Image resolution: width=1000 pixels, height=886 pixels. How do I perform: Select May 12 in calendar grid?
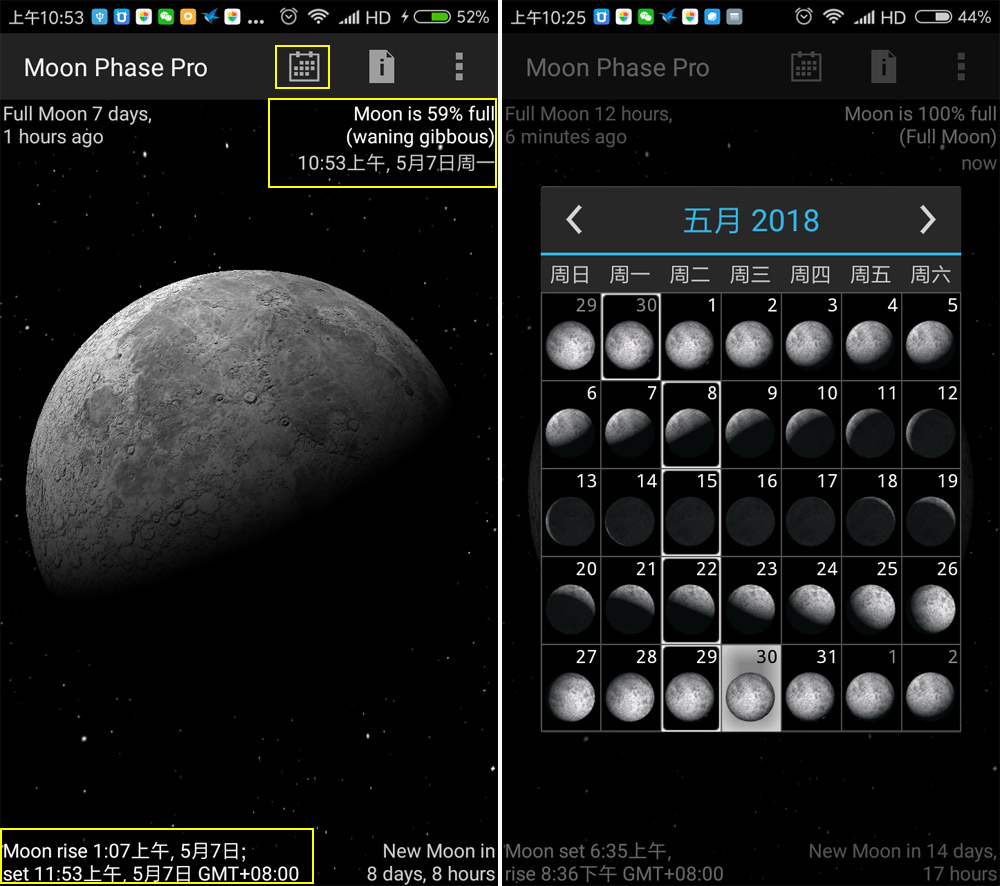pyautogui.click(x=930, y=425)
